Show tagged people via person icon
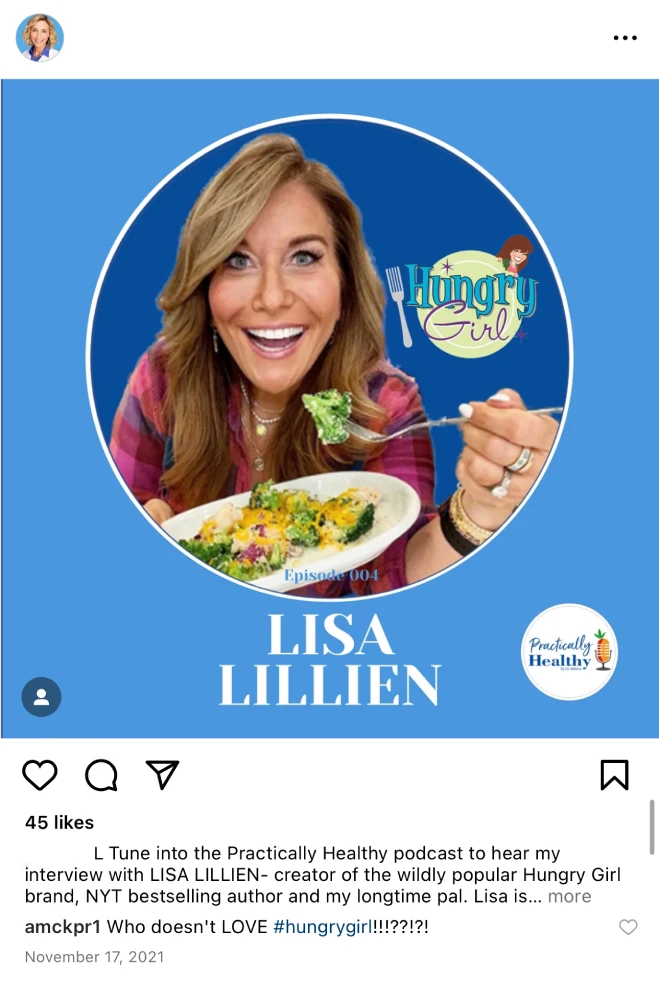The width and height of the screenshot is (659, 1000). point(41,696)
